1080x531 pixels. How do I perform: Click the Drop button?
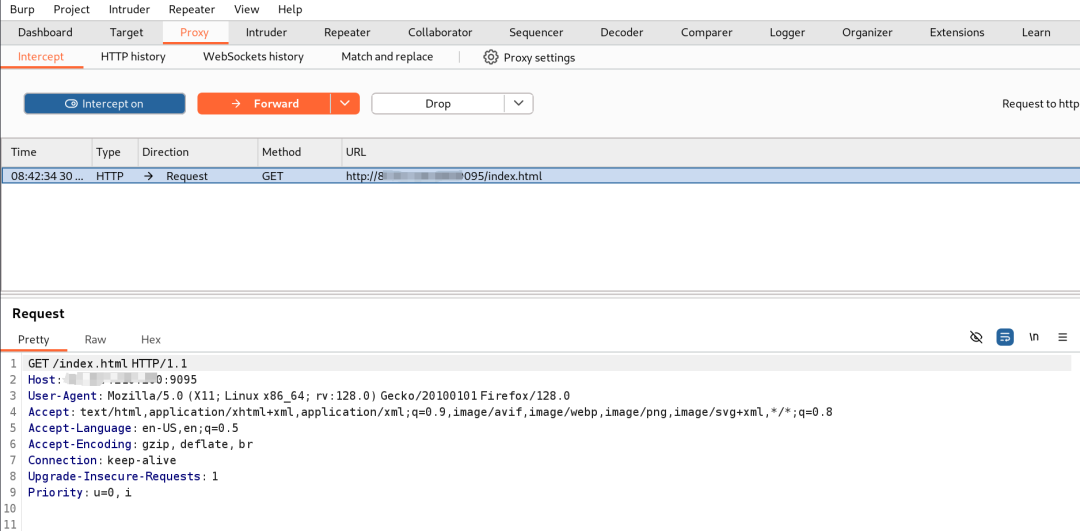coord(438,103)
